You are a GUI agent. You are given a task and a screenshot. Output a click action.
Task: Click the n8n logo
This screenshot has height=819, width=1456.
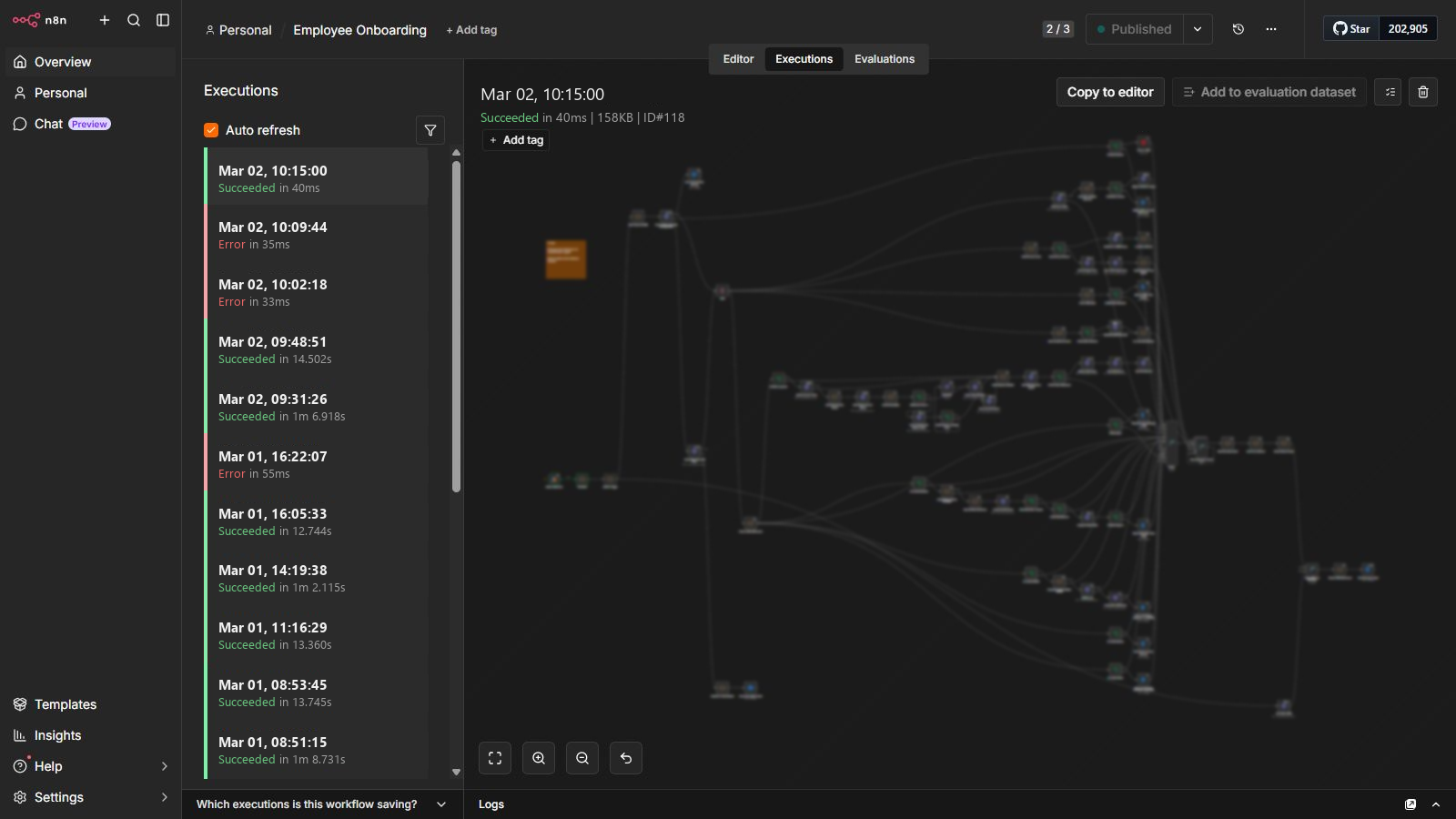pos(39,20)
